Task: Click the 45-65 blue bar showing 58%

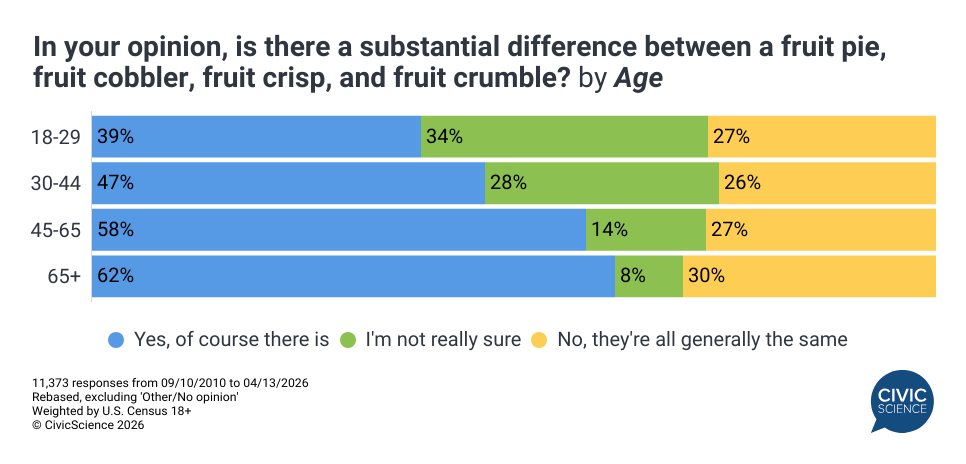Action: click(x=338, y=229)
